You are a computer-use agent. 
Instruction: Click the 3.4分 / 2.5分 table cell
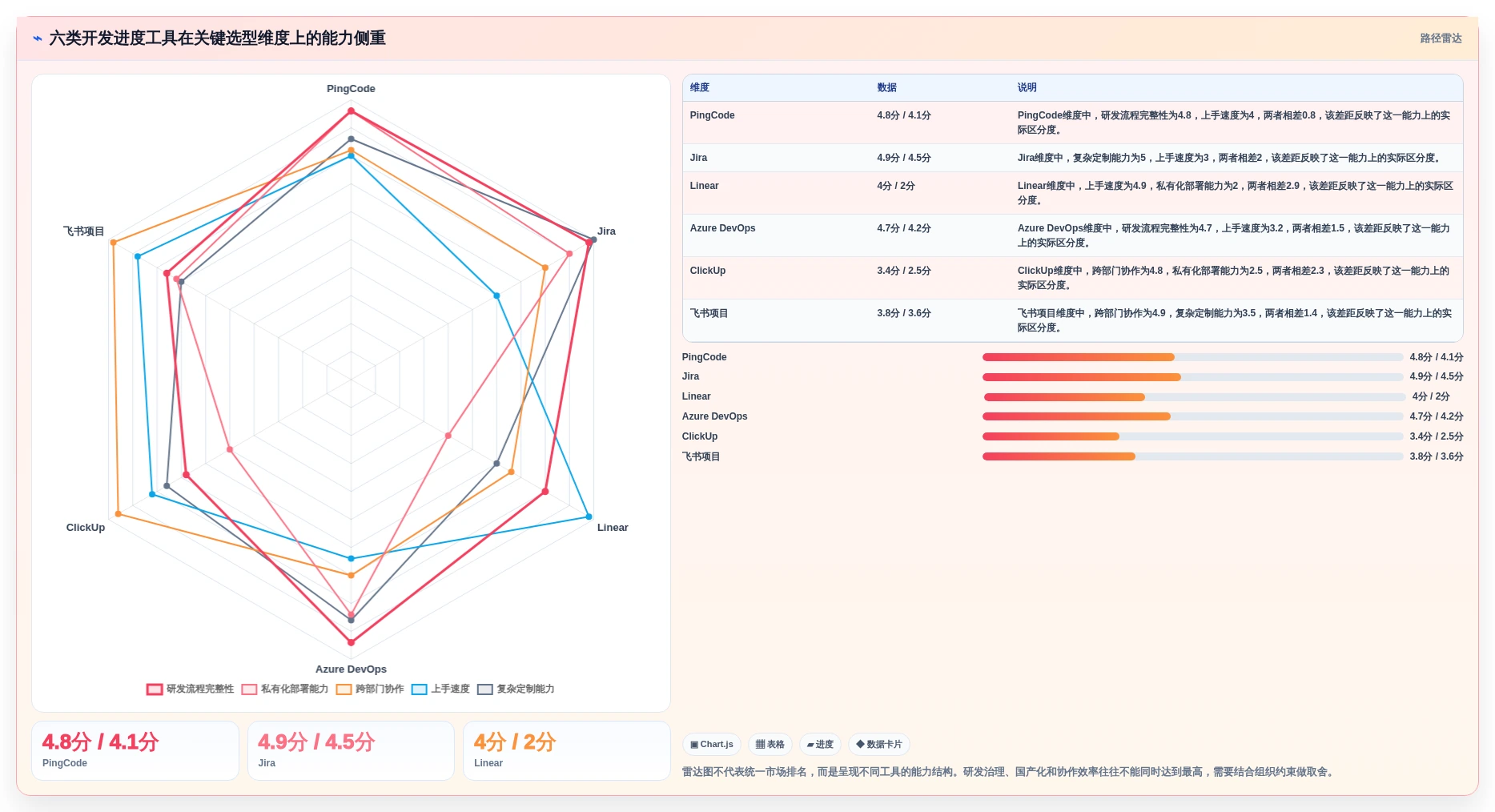pos(903,271)
